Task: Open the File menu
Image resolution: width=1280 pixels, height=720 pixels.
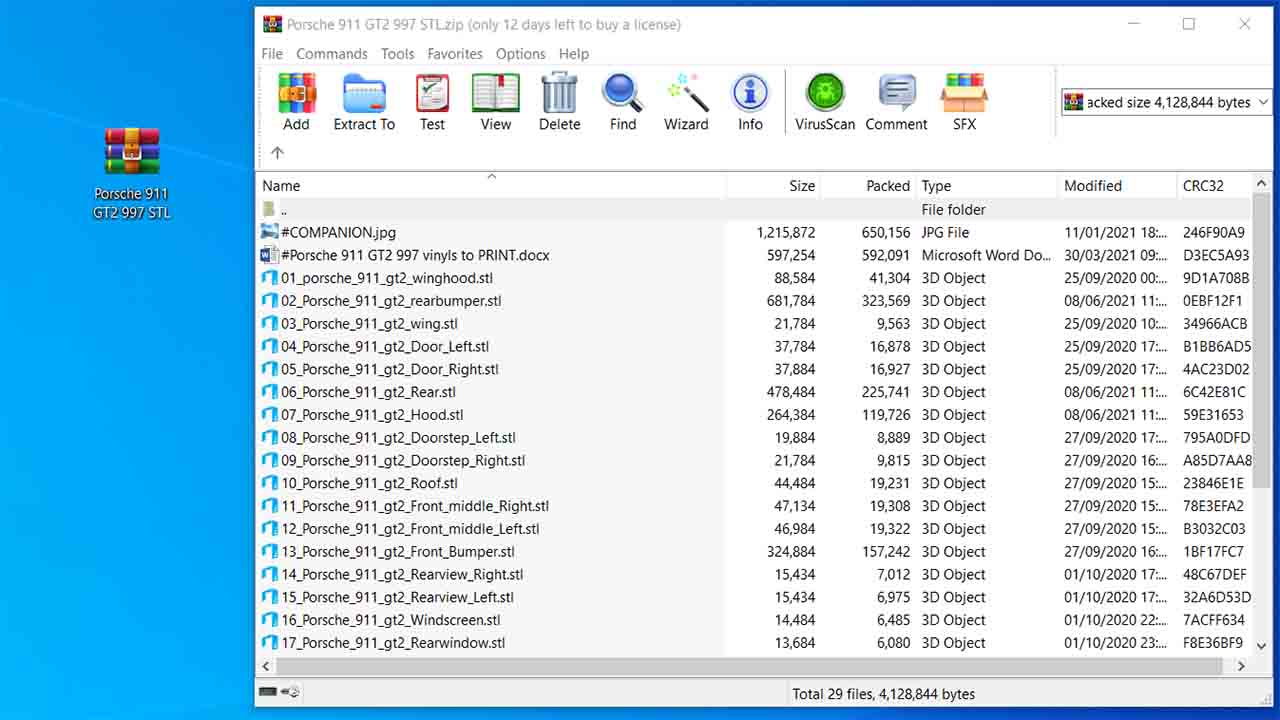Action: pos(272,54)
